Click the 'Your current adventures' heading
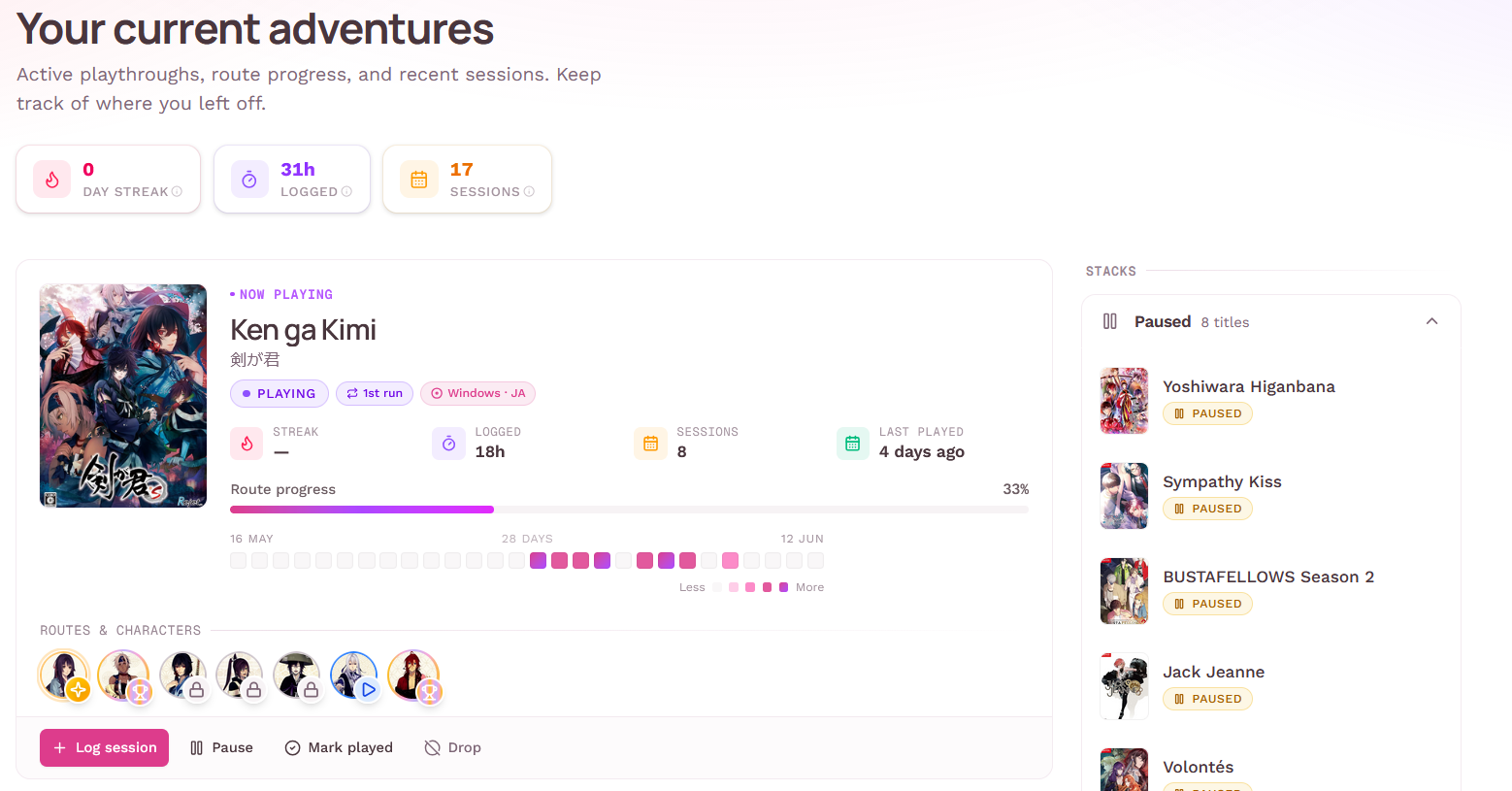Screen dimensions: 1512x791 click(255, 29)
